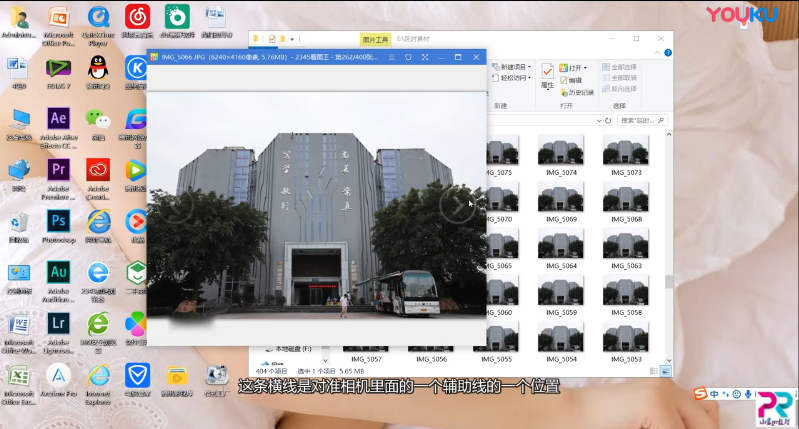The image size is (799, 429).
Task: Open the QQ penguin desktop icon
Action: [98, 68]
